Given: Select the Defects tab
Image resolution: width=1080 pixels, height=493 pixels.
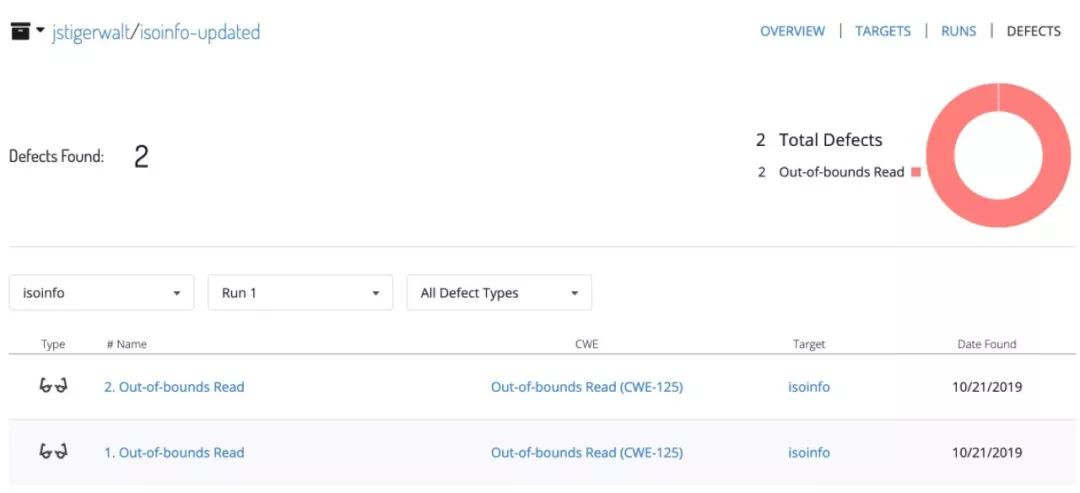Looking at the screenshot, I should click(1033, 31).
